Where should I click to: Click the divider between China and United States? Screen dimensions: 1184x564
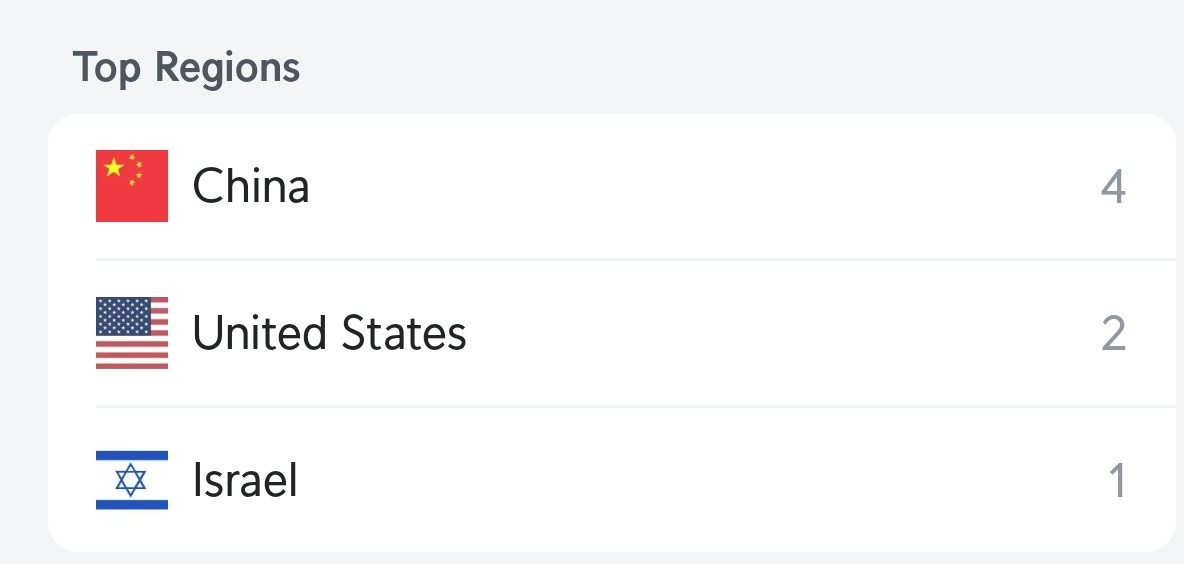coord(636,259)
